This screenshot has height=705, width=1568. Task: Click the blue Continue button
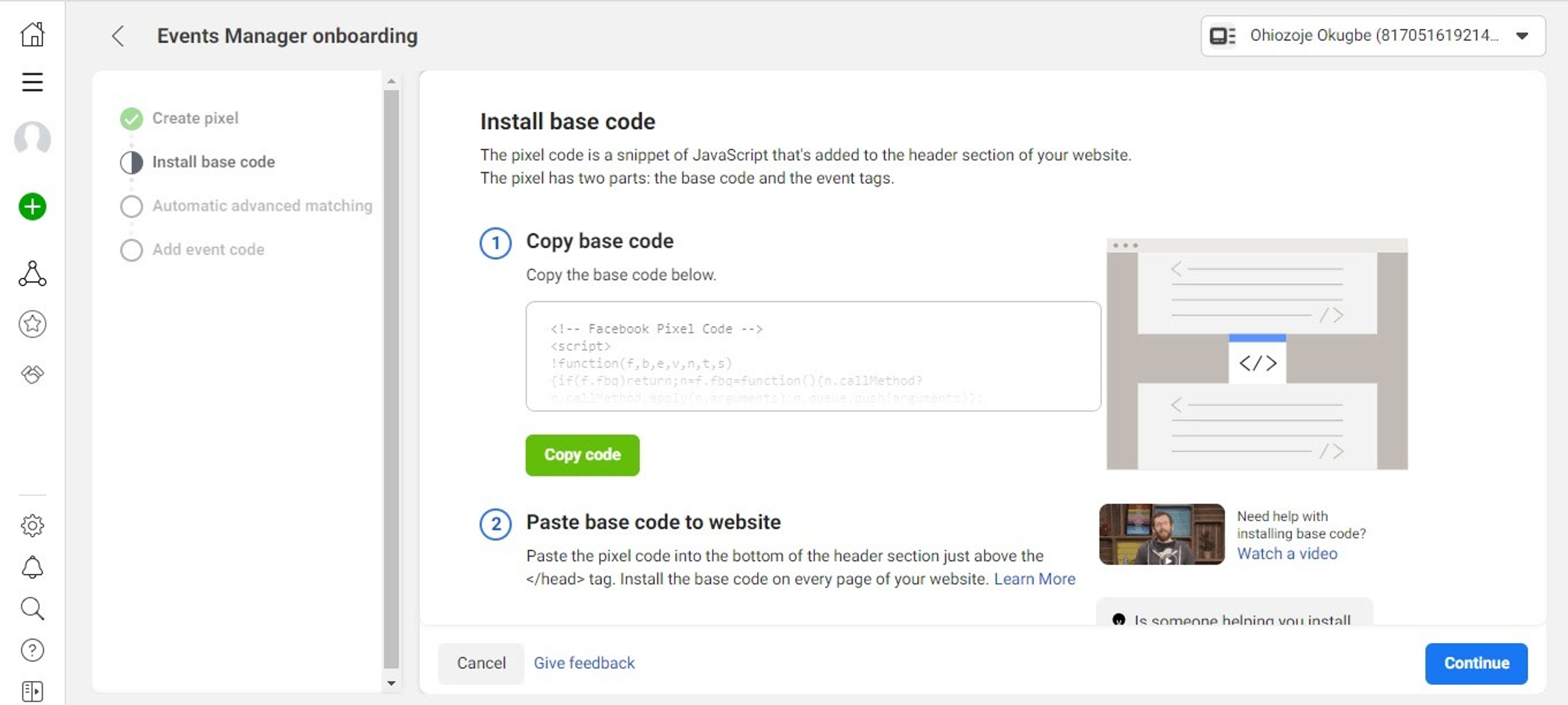point(1476,663)
